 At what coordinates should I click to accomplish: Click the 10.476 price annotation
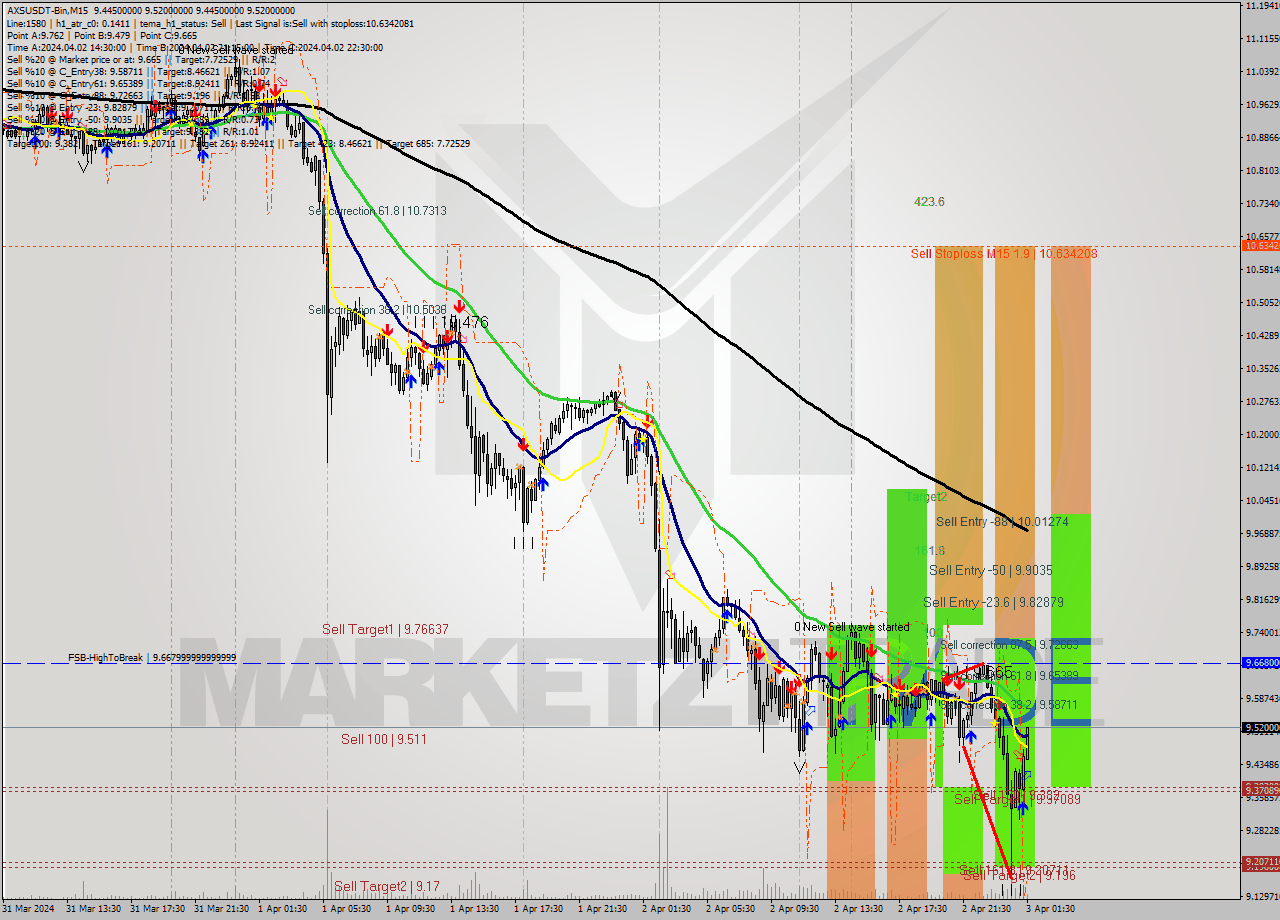pos(464,322)
